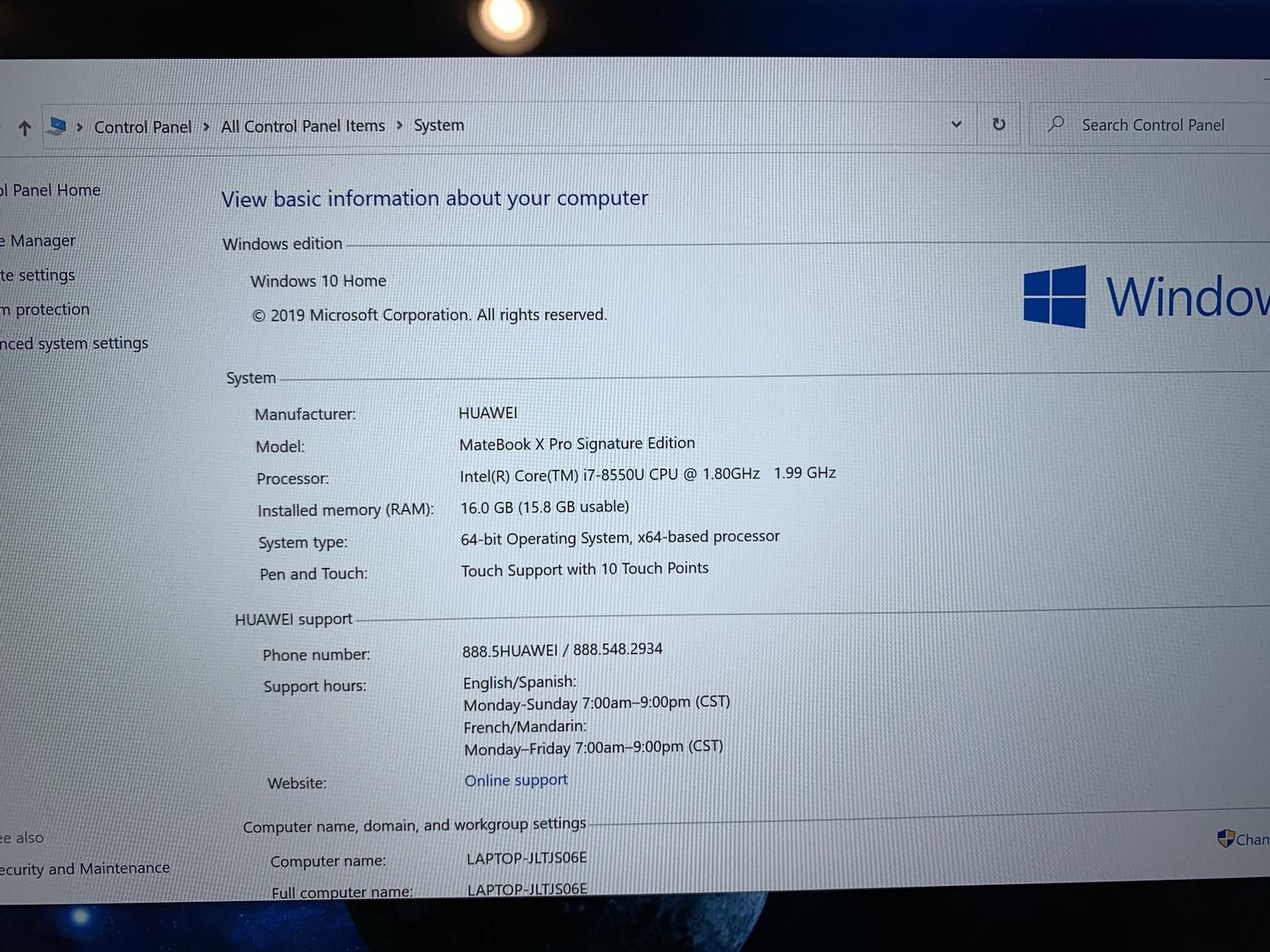Click 'LAPTOP-JLTJS06E' beside Full computer name
Image resolution: width=1270 pixels, height=952 pixels.
[x=527, y=889]
